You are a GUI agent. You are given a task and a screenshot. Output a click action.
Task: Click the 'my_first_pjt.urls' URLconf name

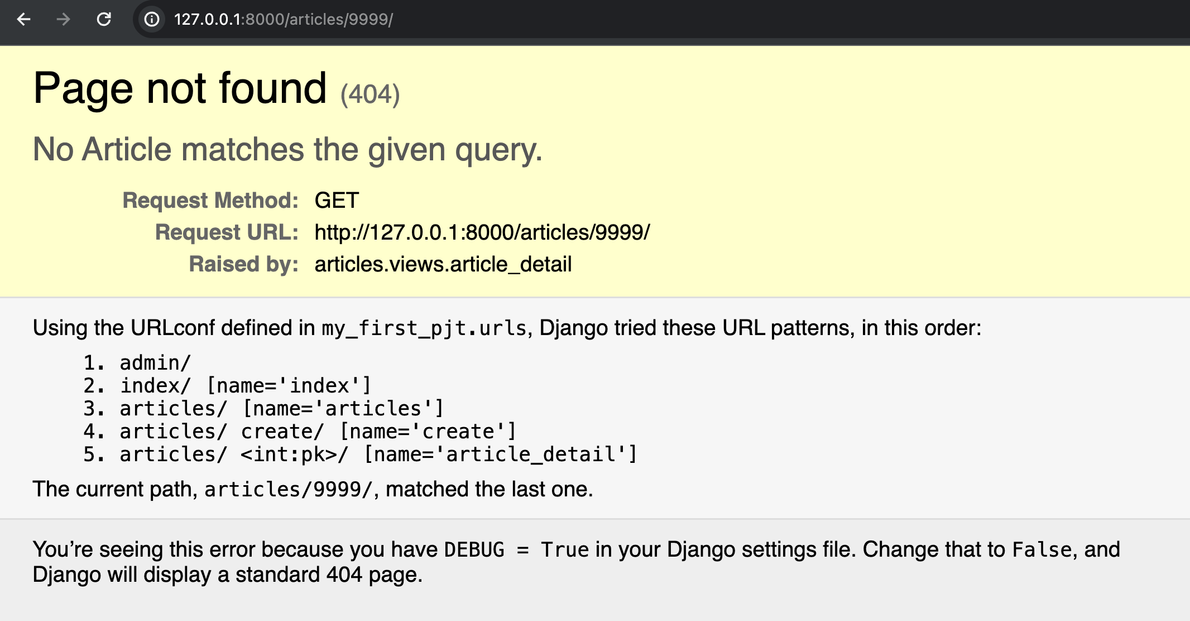point(423,329)
